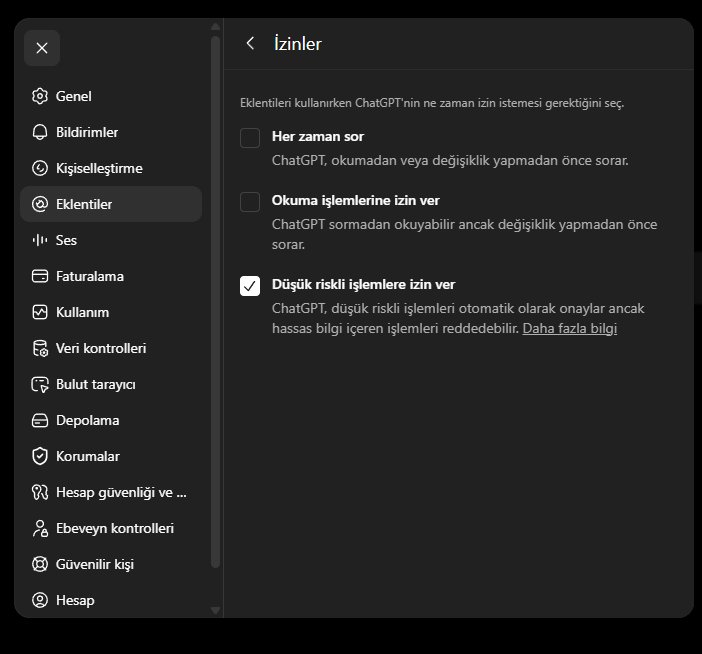702x654 pixels.
Task: Click the gear icon next to Genel
Action: (40, 96)
